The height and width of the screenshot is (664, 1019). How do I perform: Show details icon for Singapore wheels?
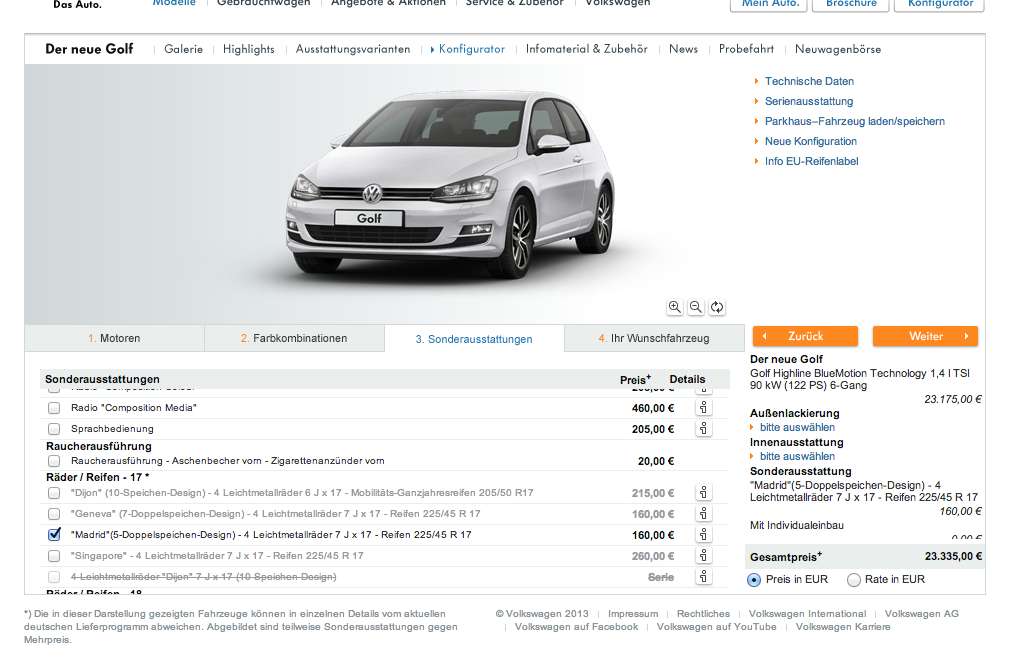(703, 556)
